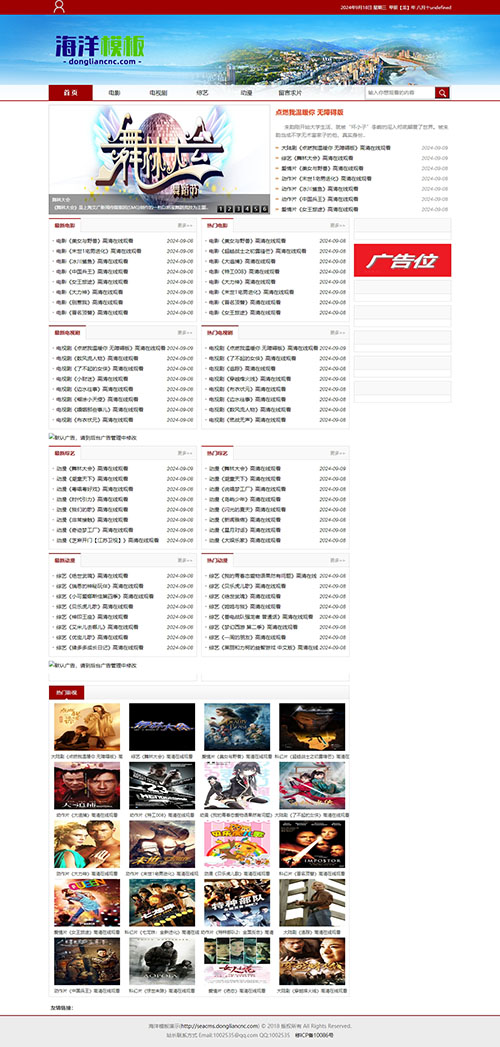This screenshot has width=500, height=1047.
Task: Click the first broken default ad image
Action: coord(93,437)
